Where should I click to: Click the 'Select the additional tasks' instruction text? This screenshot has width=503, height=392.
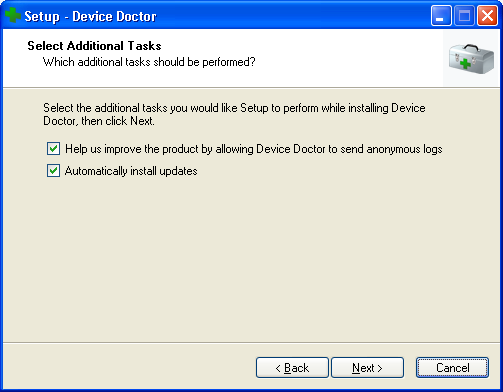pyautogui.click(x=234, y=114)
